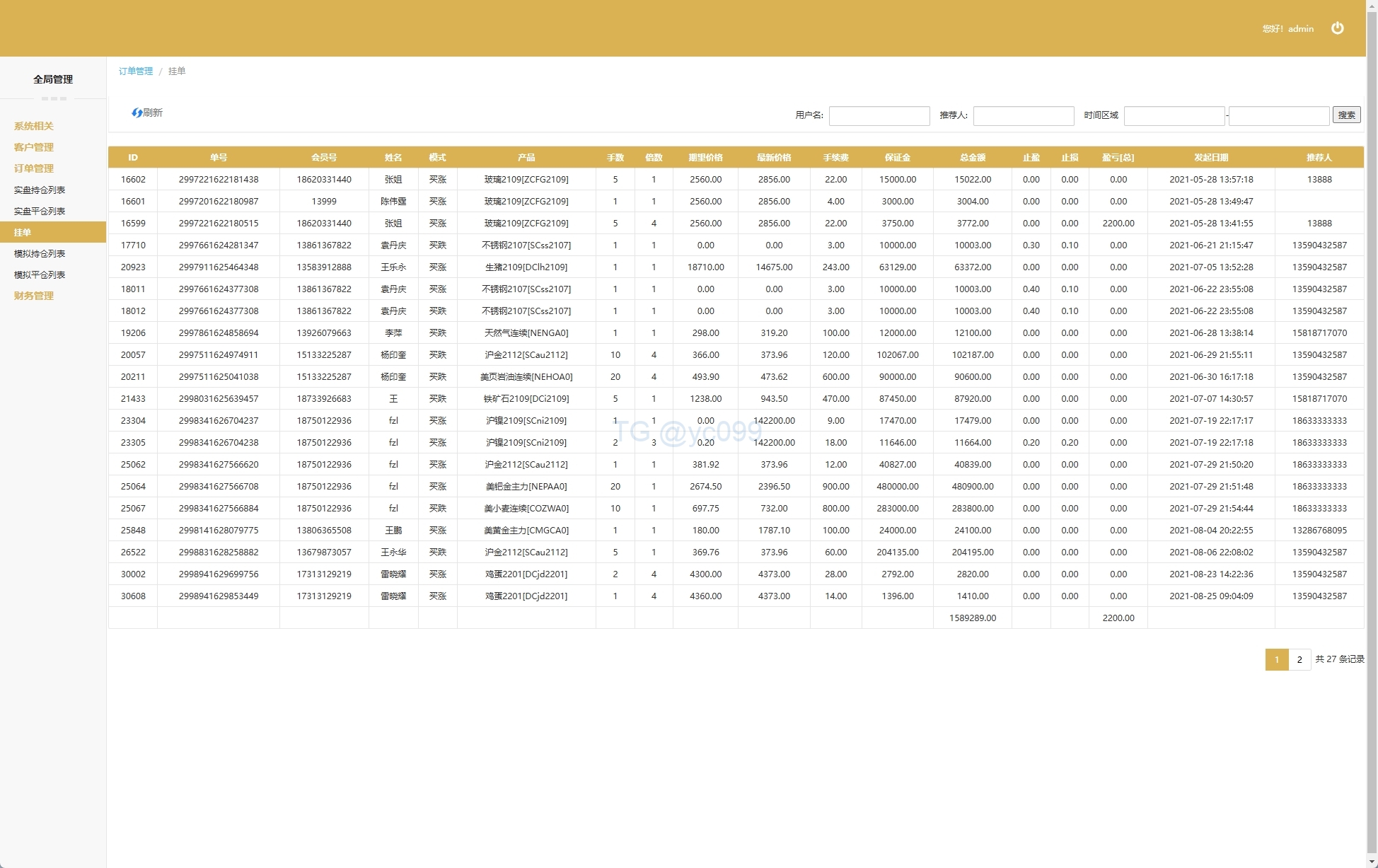Expand the 系统相关 sidebar section
1378x868 pixels.
33,126
